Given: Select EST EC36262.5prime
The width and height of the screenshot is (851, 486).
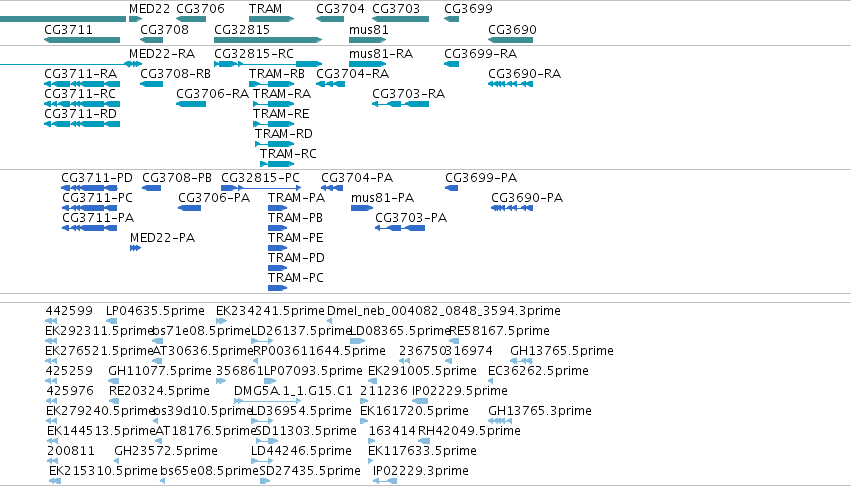Looking at the screenshot, I should (538, 371).
